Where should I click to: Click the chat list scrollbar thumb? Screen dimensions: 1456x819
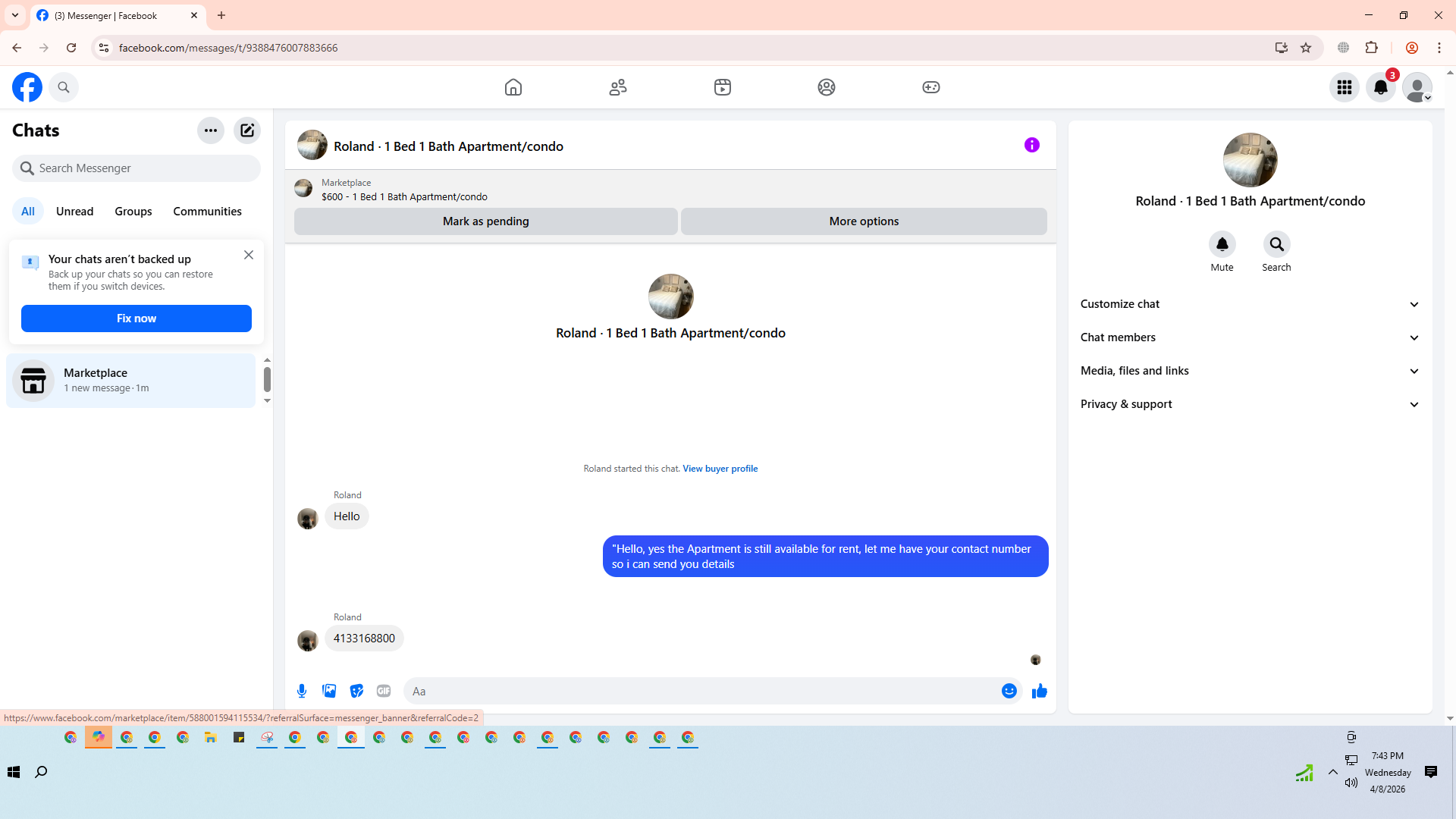coord(267,379)
